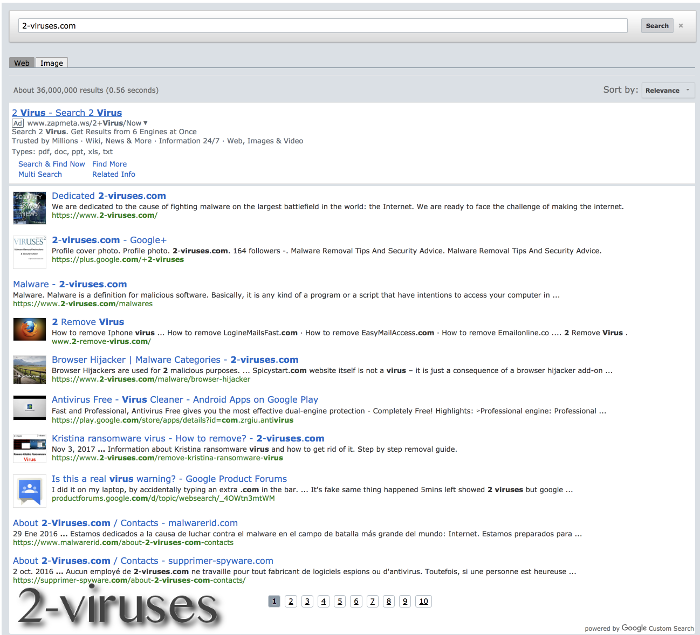This screenshot has height=635, width=700.
Task: Go to results page 3
Action: [307, 602]
